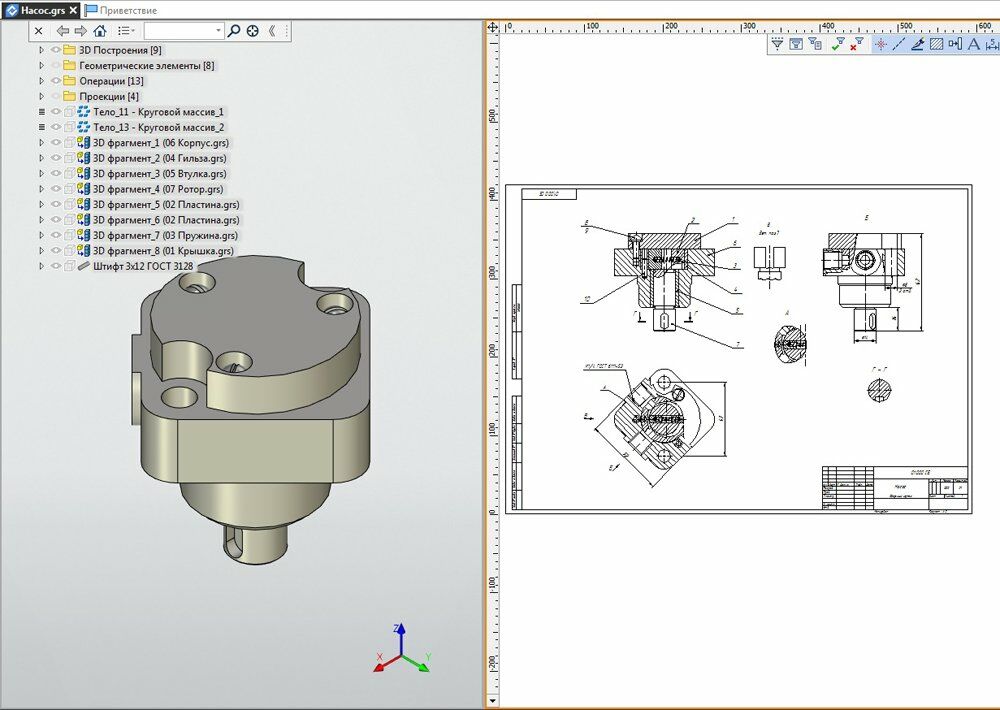Click the line segment selector filter icon
Screen dimensions: 1000x710
tap(898, 44)
